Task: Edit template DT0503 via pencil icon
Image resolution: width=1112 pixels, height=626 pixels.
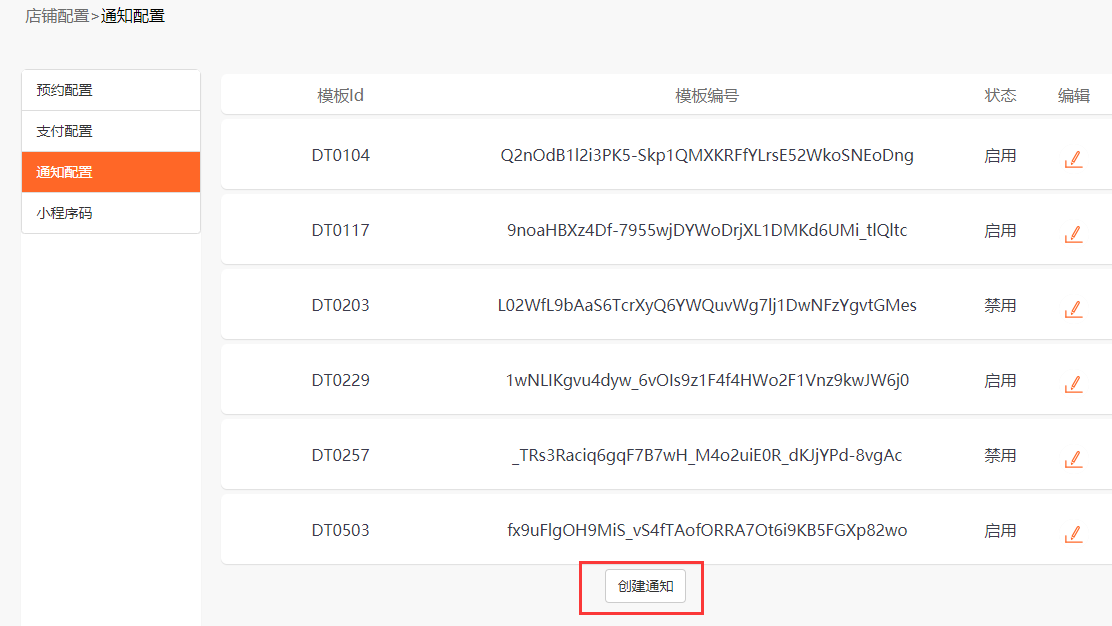Action: [x=1073, y=534]
